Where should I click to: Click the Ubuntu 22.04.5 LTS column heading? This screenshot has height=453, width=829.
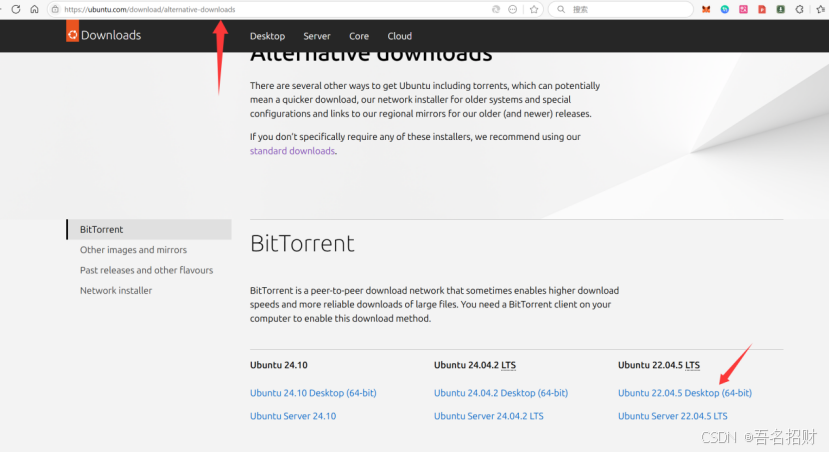pyautogui.click(x=659, y=365)
